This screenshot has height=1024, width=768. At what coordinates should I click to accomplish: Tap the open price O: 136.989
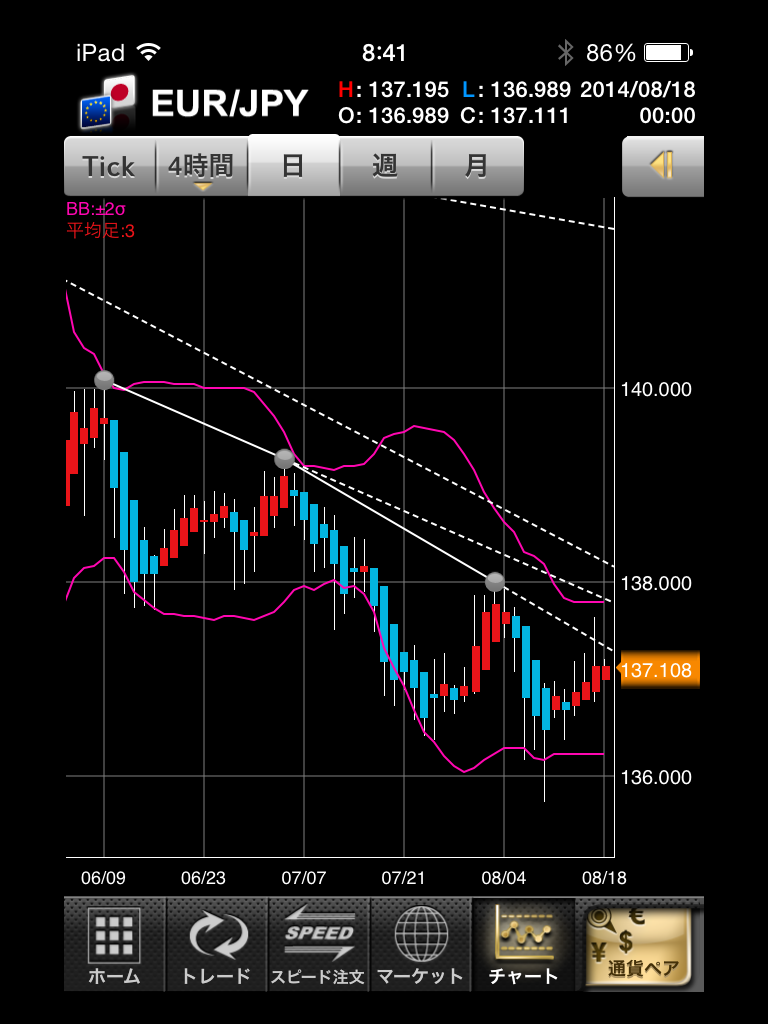[x=394, y=116]
